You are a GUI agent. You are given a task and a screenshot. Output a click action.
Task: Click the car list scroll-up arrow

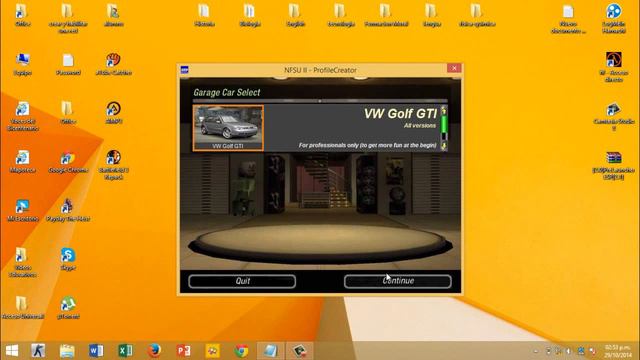[x=444, y=111]
